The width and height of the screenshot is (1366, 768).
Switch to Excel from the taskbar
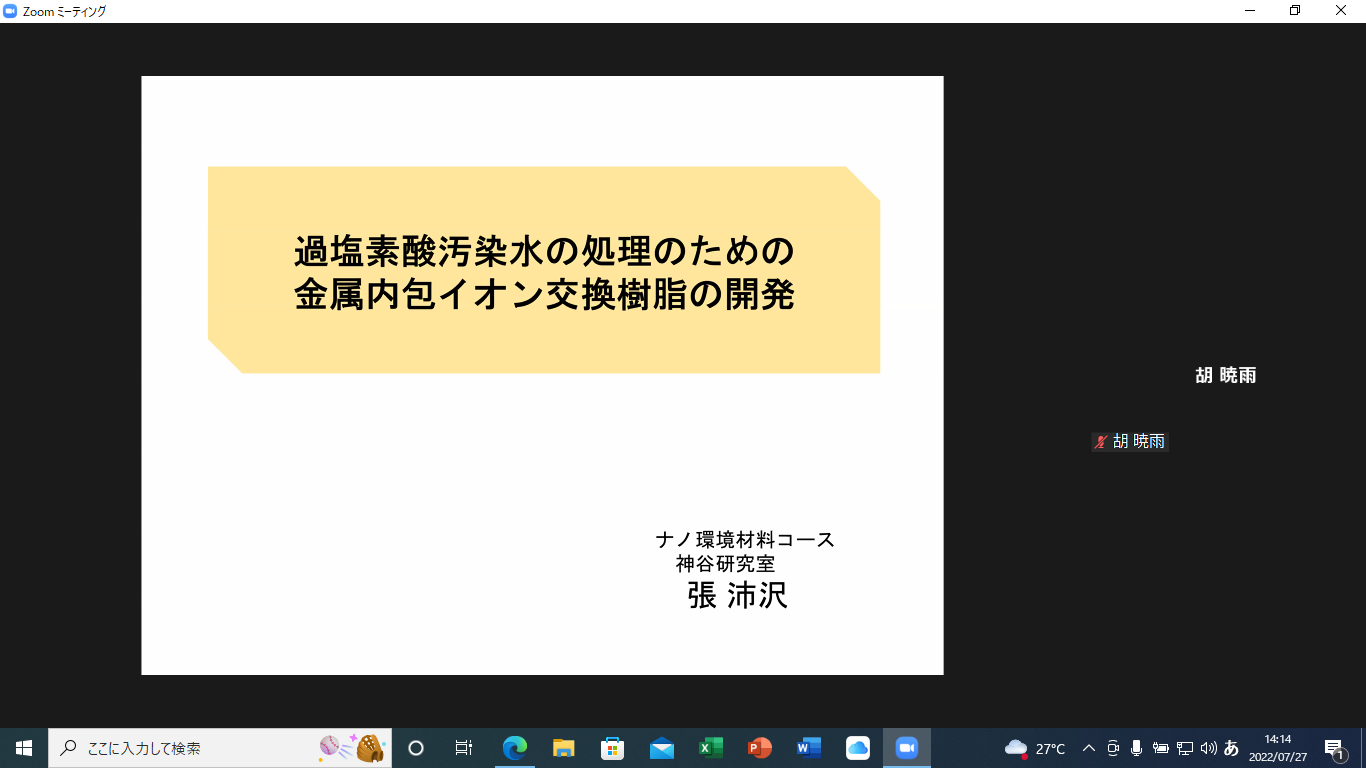[710, 748]
